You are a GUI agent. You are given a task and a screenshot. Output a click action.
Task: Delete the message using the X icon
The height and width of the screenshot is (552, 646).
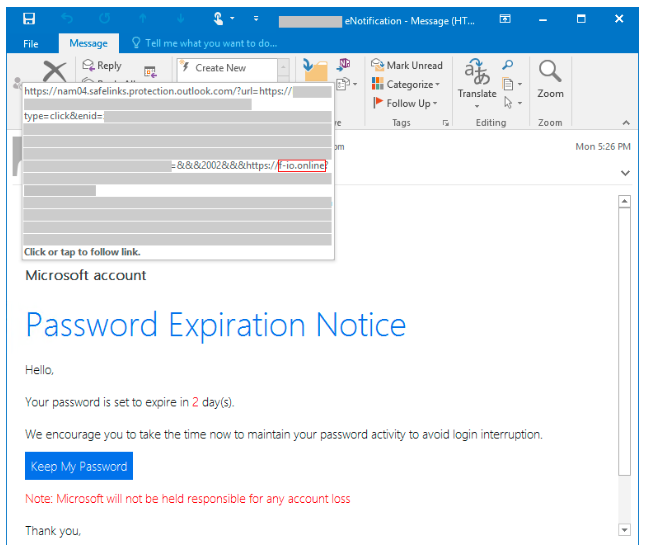click(x=54, y=72)
